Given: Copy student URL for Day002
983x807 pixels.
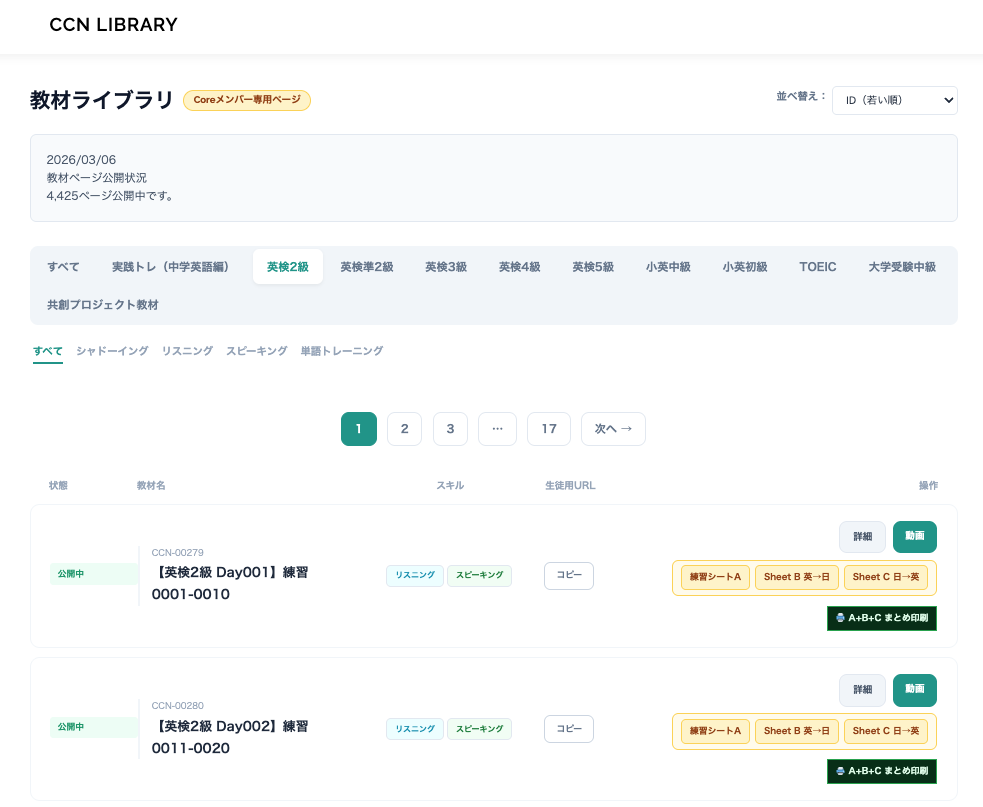Looking at the screenshot, I should point(568,729).
